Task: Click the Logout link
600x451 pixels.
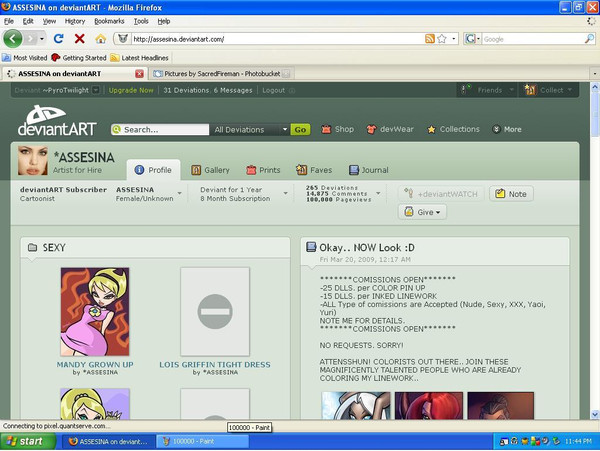Action: [x=273, y=90]
